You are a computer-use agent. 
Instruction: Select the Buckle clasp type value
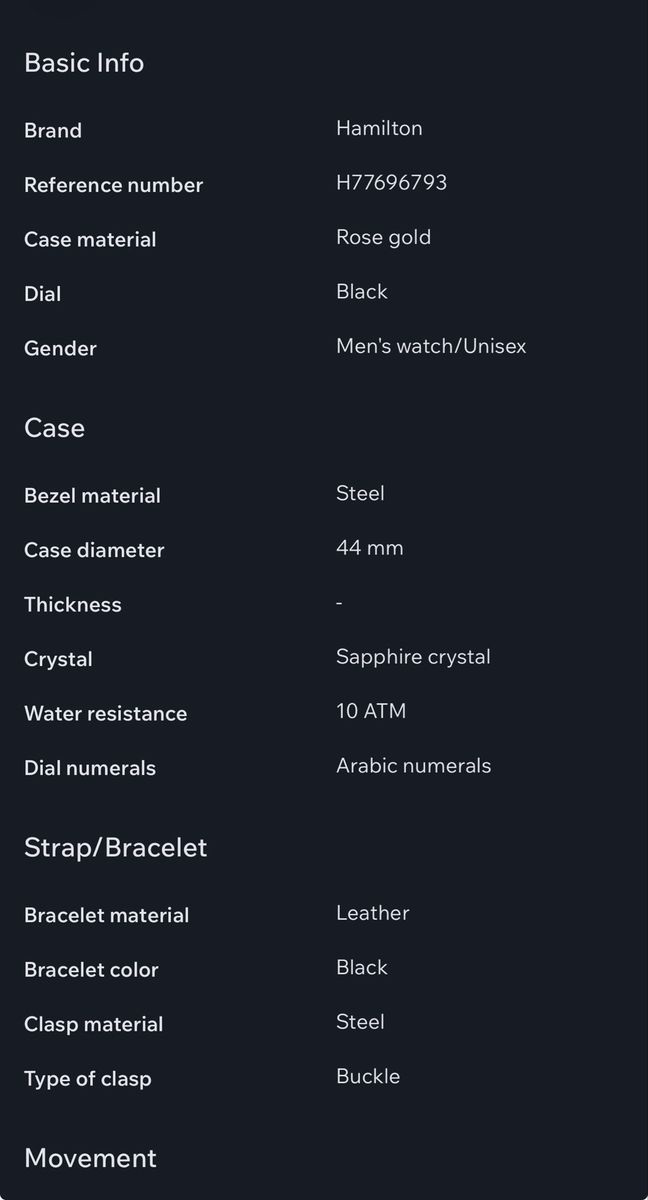(368, 1076)
